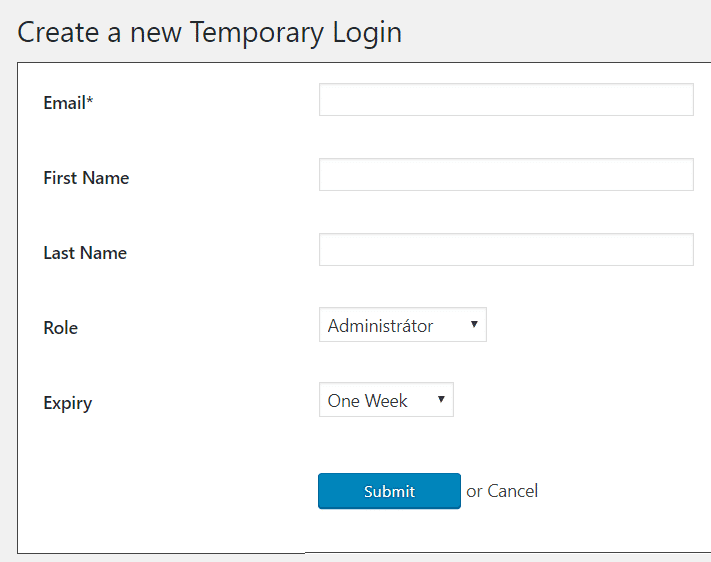The width and height of the screenshot is (711, 562).
Task: Click the Expiry label text
Action: point(67,403)
